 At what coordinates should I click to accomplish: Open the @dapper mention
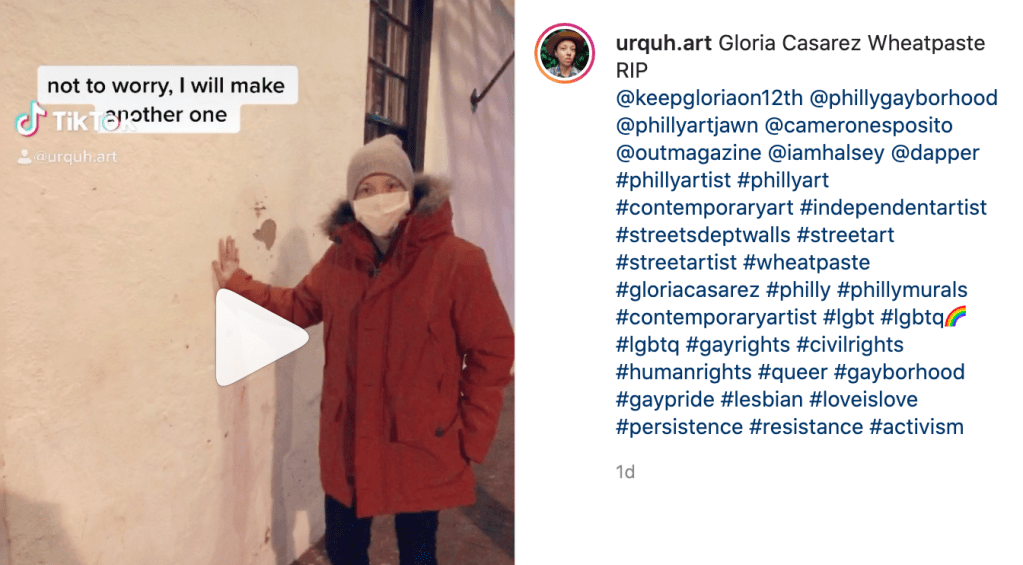(935, 153)
